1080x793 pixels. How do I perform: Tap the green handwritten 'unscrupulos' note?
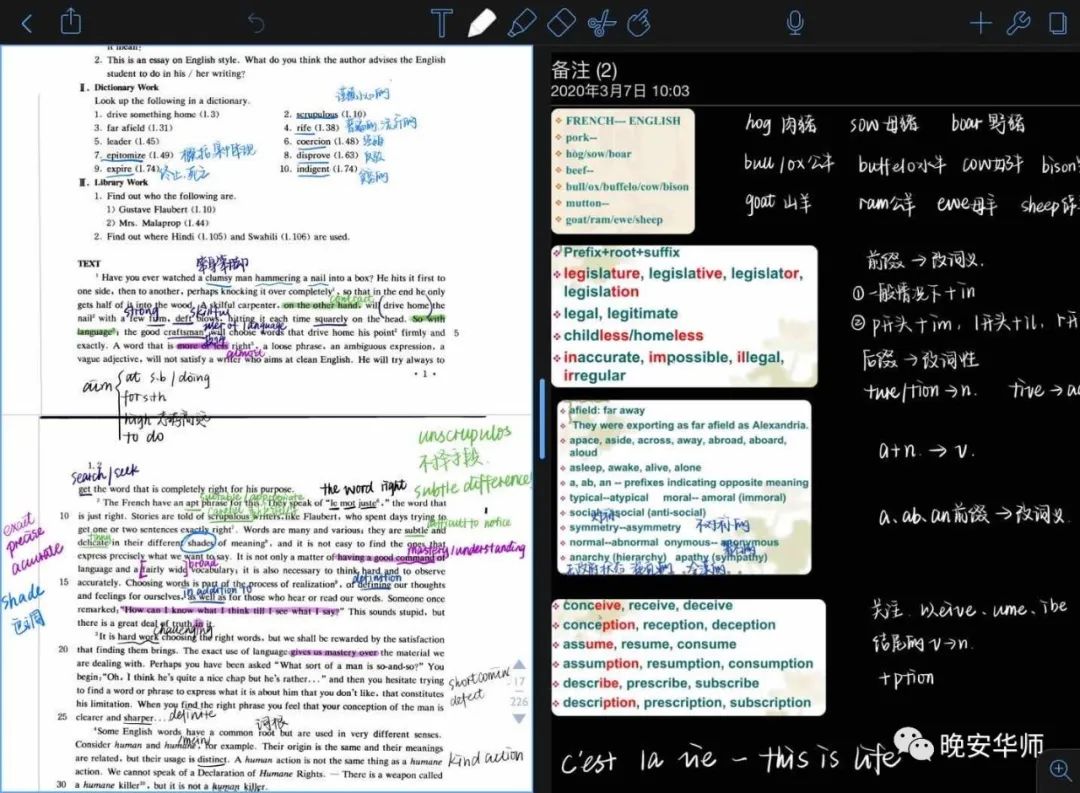coord(465,435)
